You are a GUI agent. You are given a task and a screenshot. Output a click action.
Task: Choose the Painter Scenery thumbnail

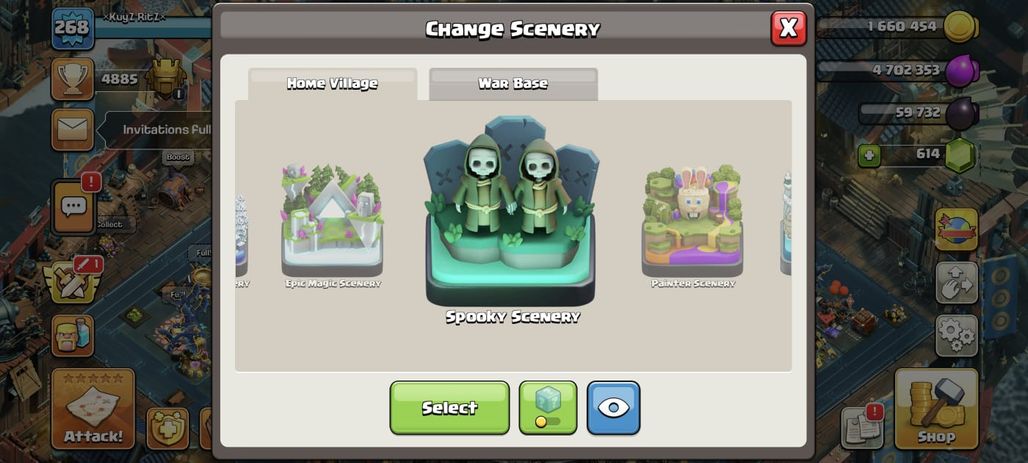[x=692, y=222]
